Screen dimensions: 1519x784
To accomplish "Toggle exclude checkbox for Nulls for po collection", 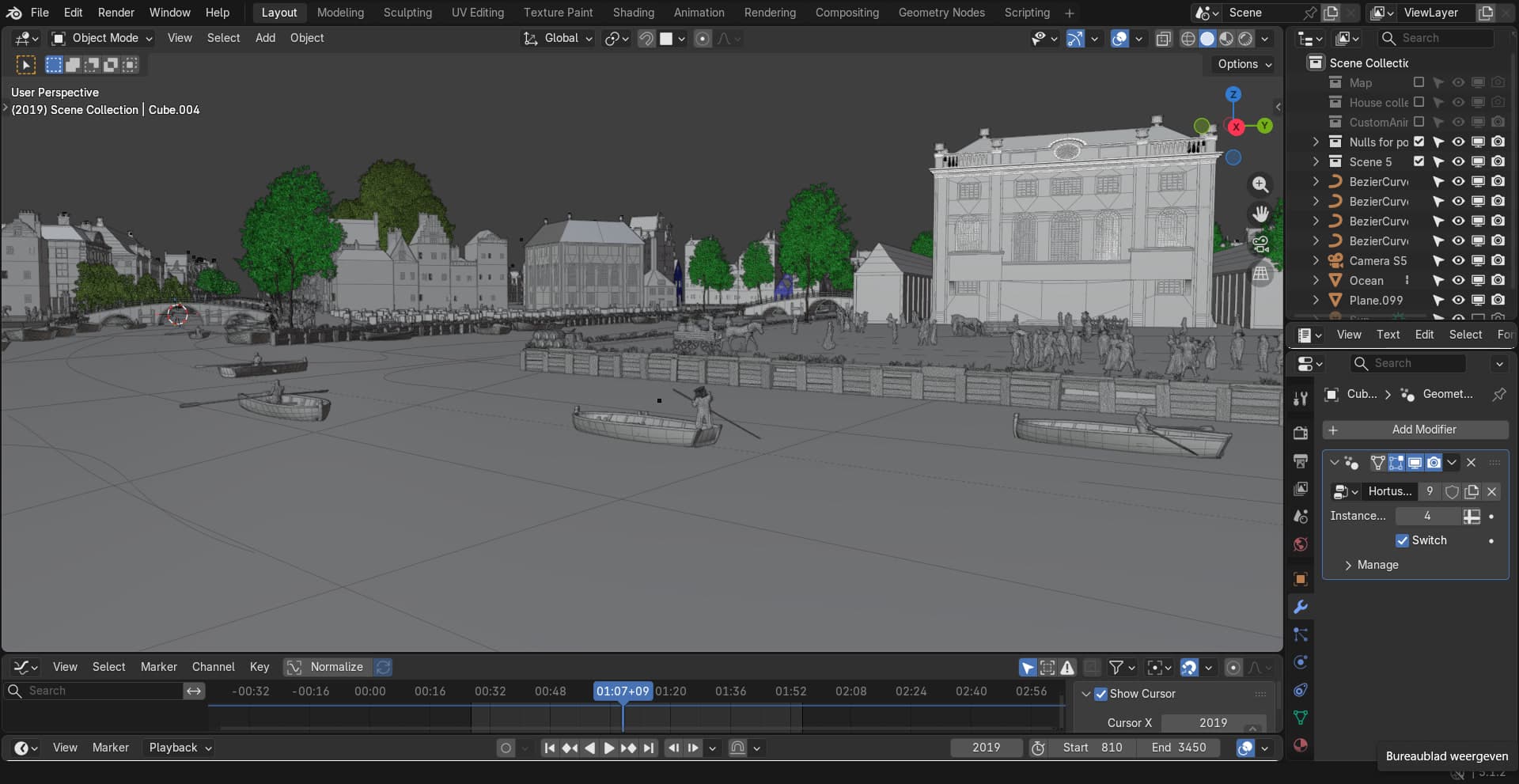I will point(1419,142).
